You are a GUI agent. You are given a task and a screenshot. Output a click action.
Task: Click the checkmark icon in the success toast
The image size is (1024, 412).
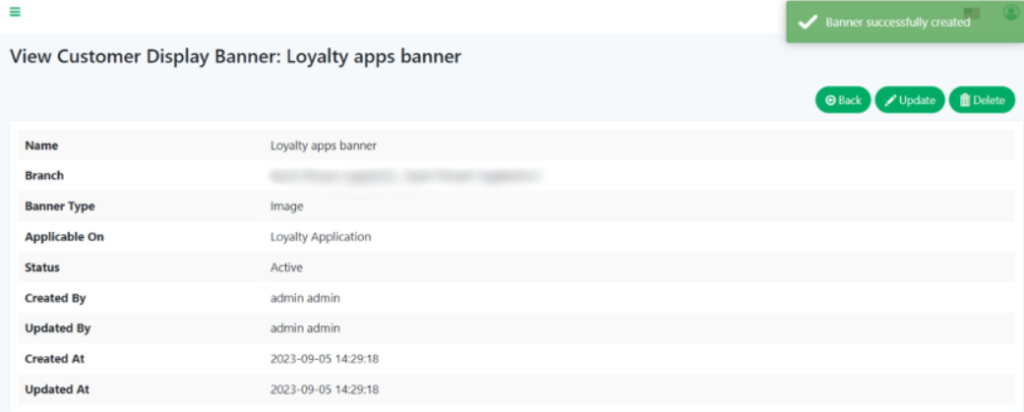[808, 22]
